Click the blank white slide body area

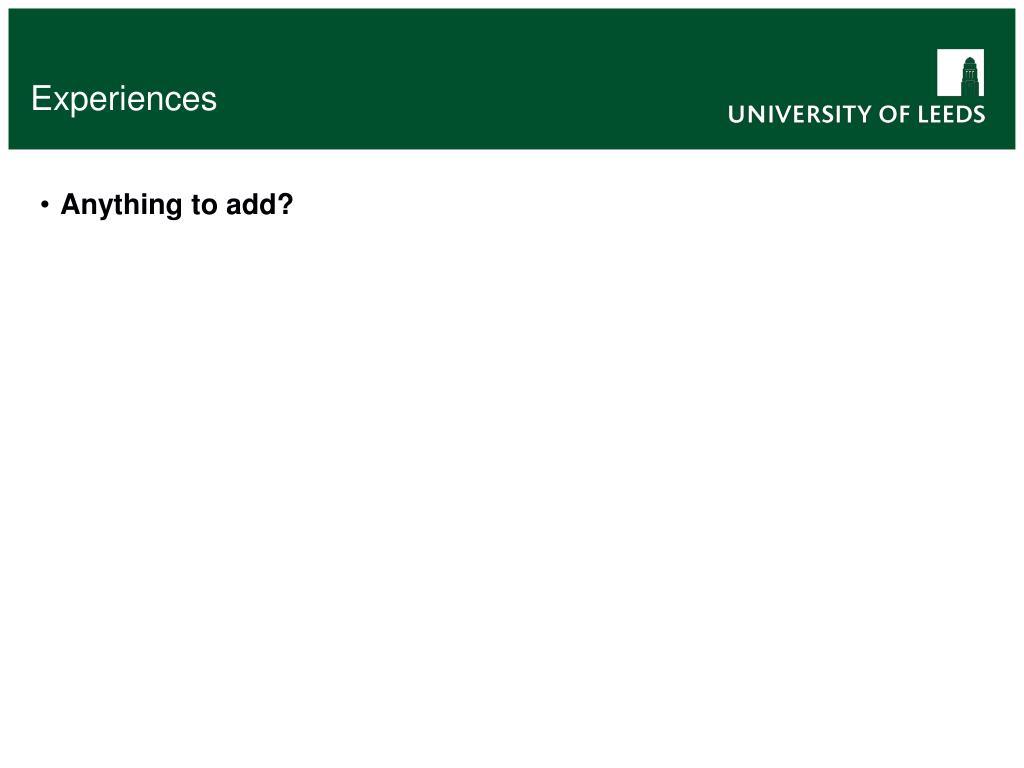[512, 490]
